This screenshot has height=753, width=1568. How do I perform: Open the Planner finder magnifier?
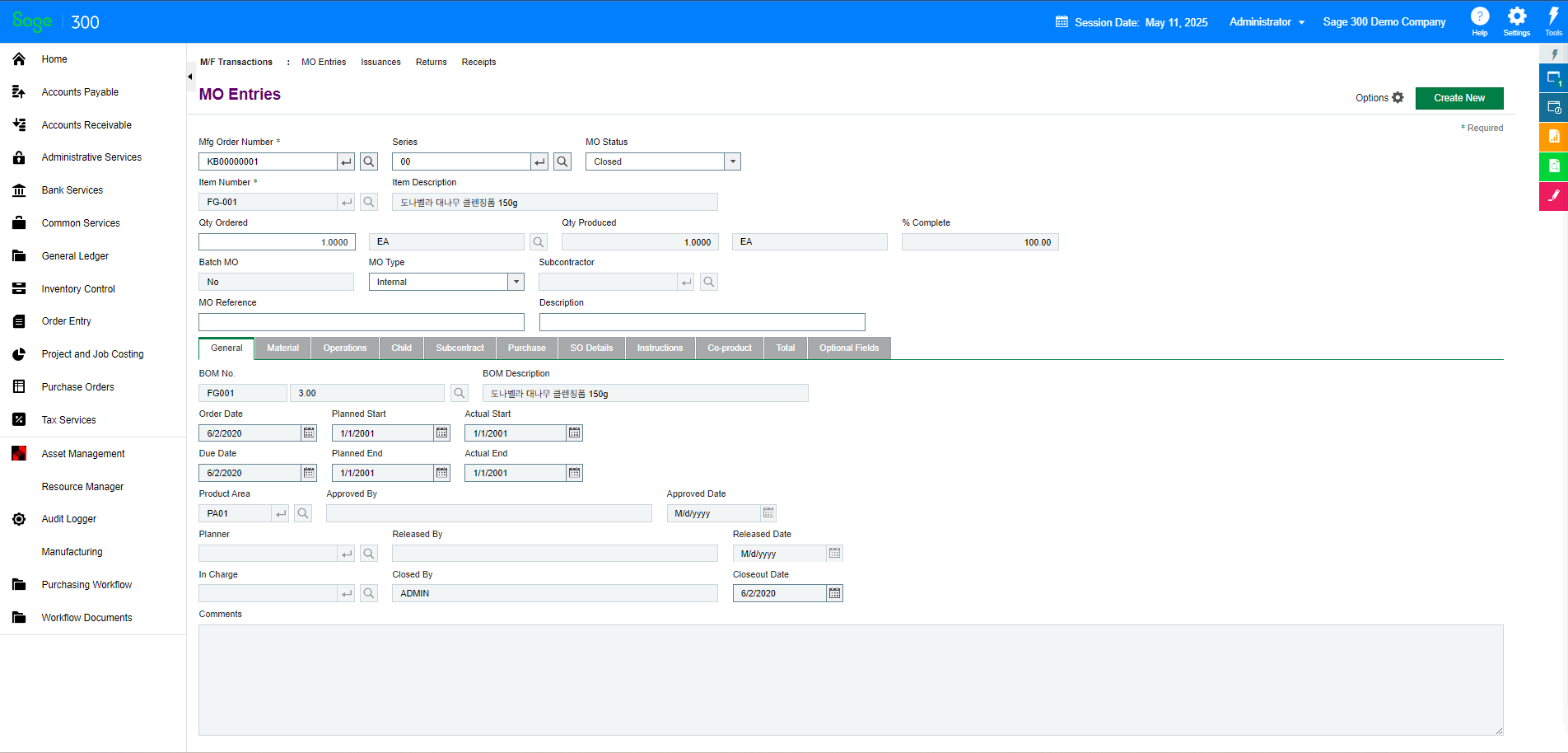tap(369, 554)
